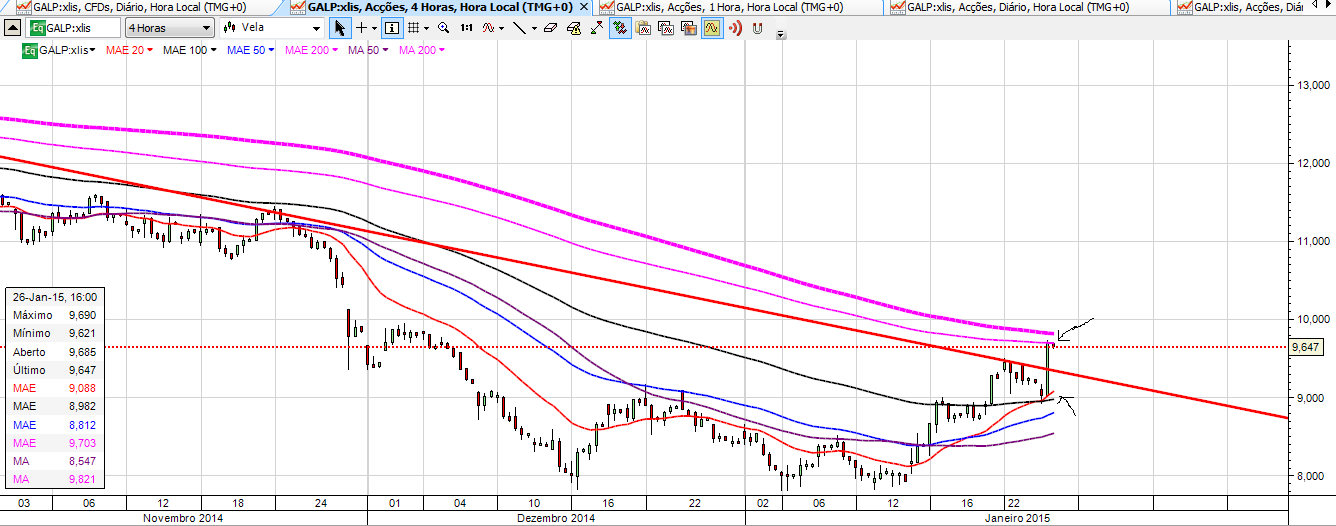Screen dimensions: 1336x526
Task: Toggle the data info box button
Action: (x=392, y=28)
